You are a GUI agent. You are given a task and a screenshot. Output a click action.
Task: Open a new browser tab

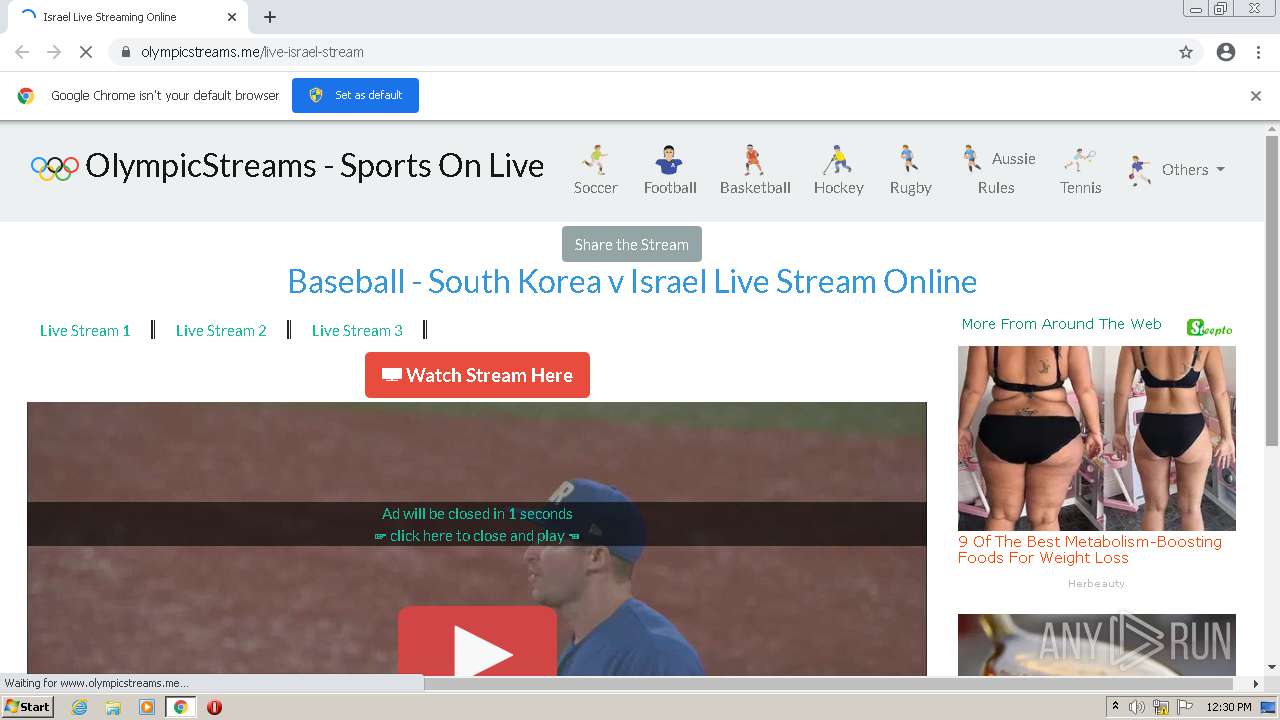270,17
